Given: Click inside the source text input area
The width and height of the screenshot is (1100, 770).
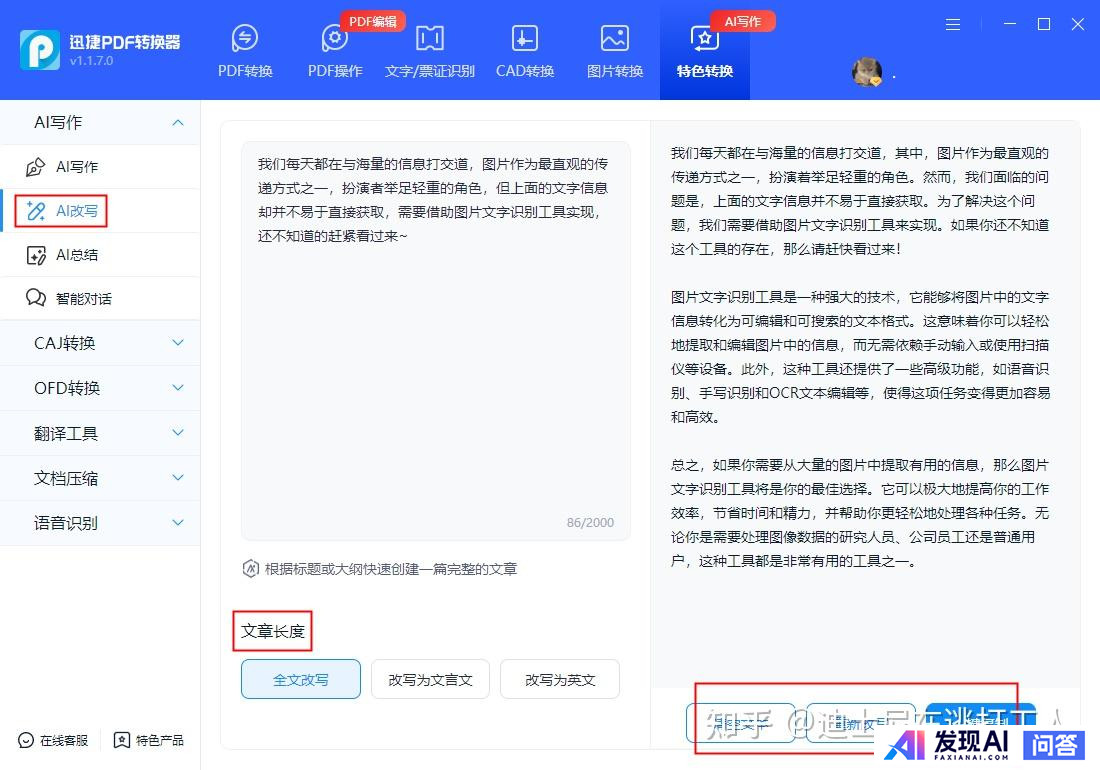Looking at the screenshot, I should (435, 380).
